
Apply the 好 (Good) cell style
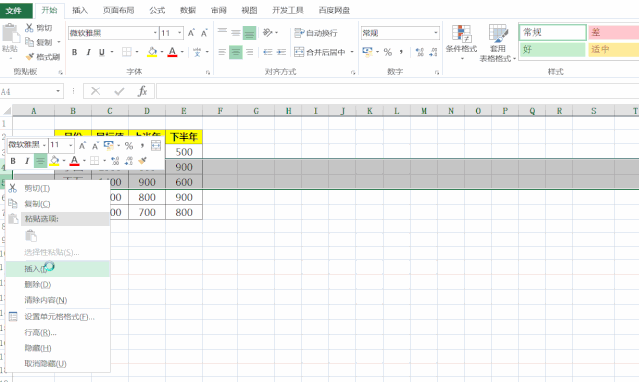click(552, 50)
